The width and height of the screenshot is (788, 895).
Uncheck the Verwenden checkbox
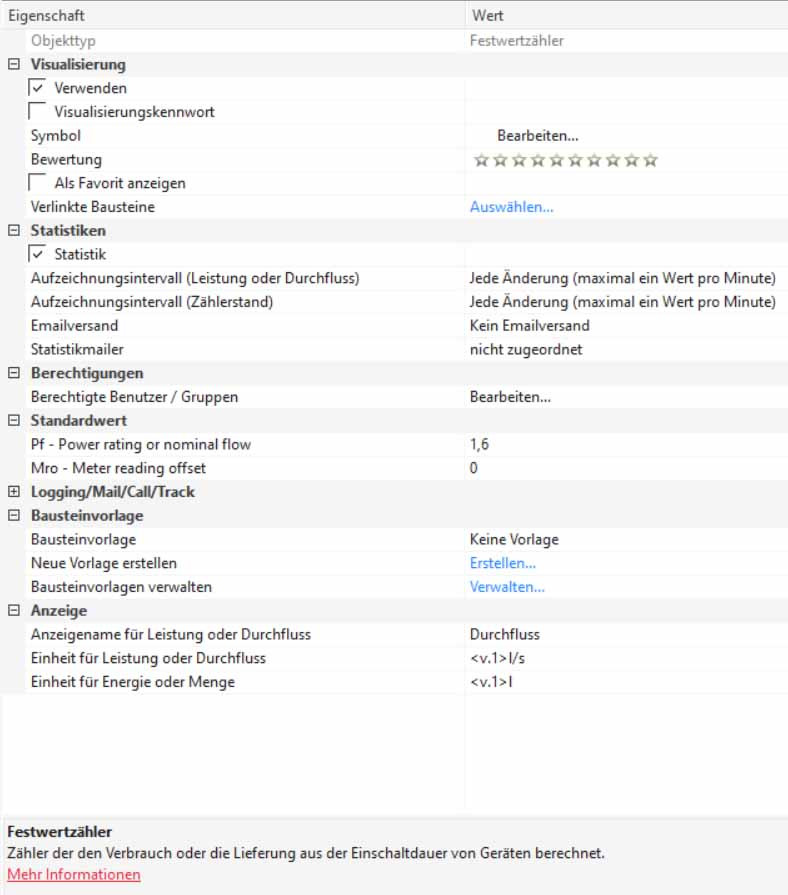point(38,88)
